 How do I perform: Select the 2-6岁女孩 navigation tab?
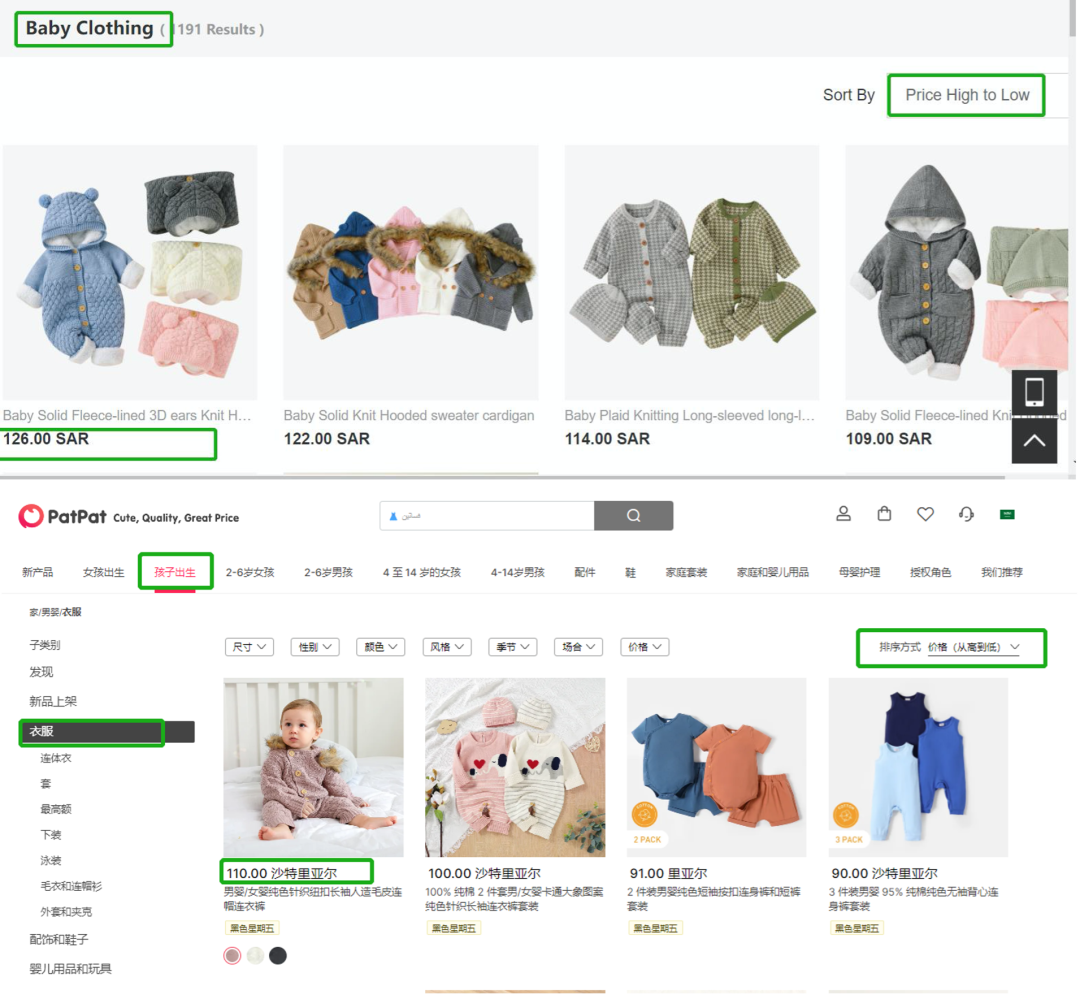pyautogui.click(x=250, y=572)
